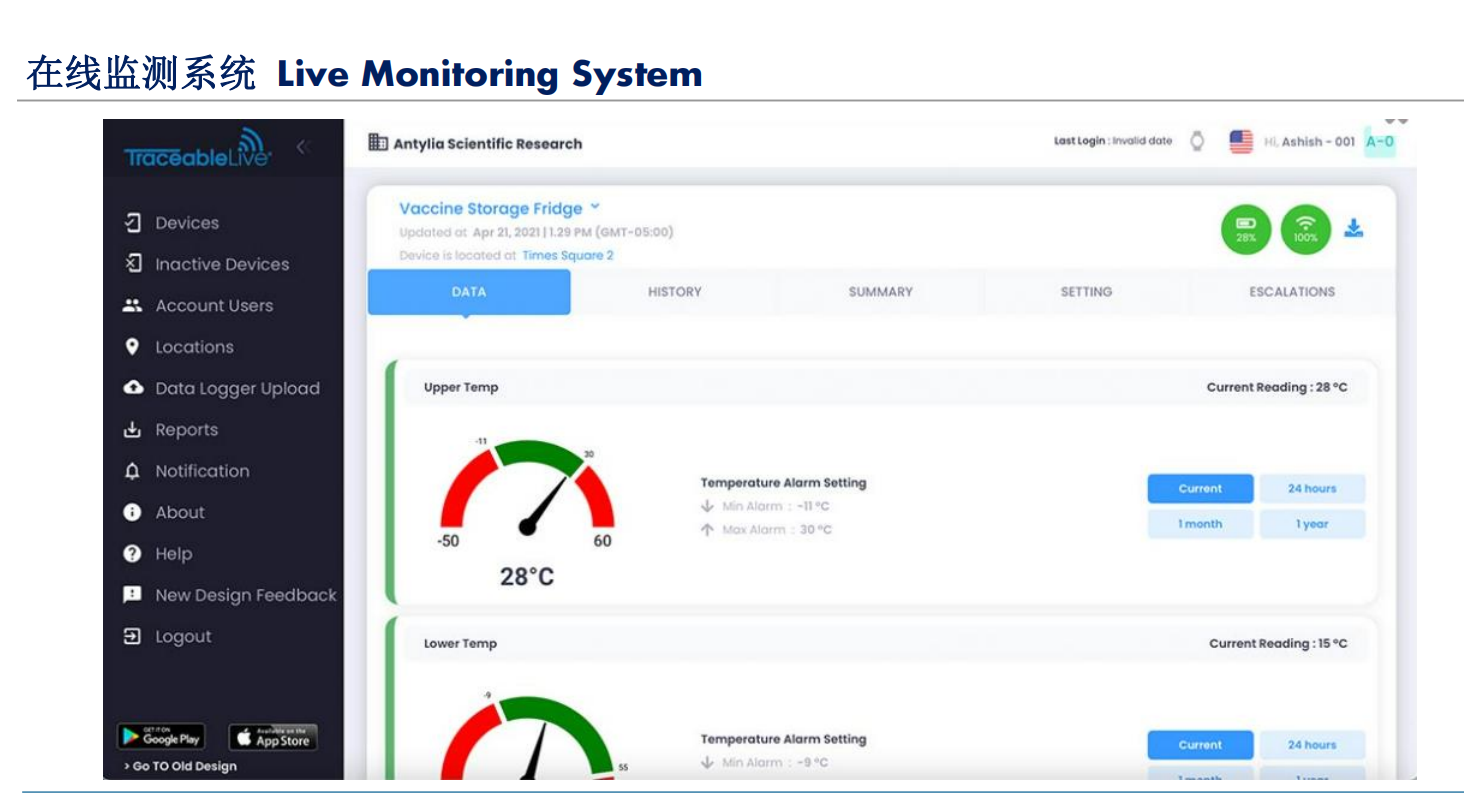Select 1 month range for Upper Temp
This screenshot has height=794, width=1464.
click(1199, 524)
